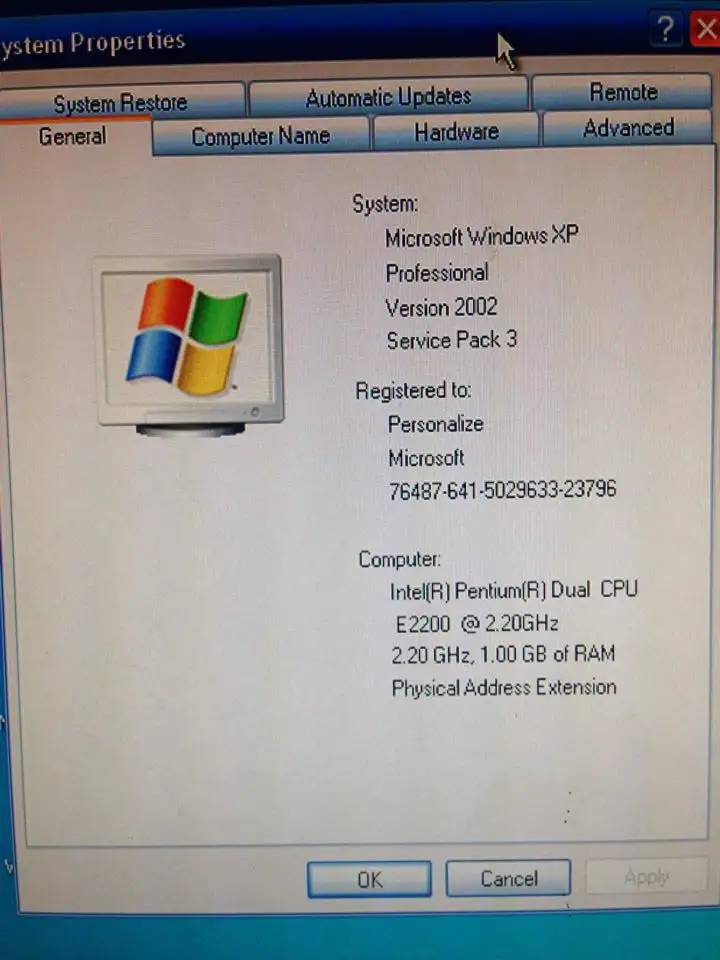The image size is (720, 960).
Task: Click the General tab
Action: (x=72, y=136)
